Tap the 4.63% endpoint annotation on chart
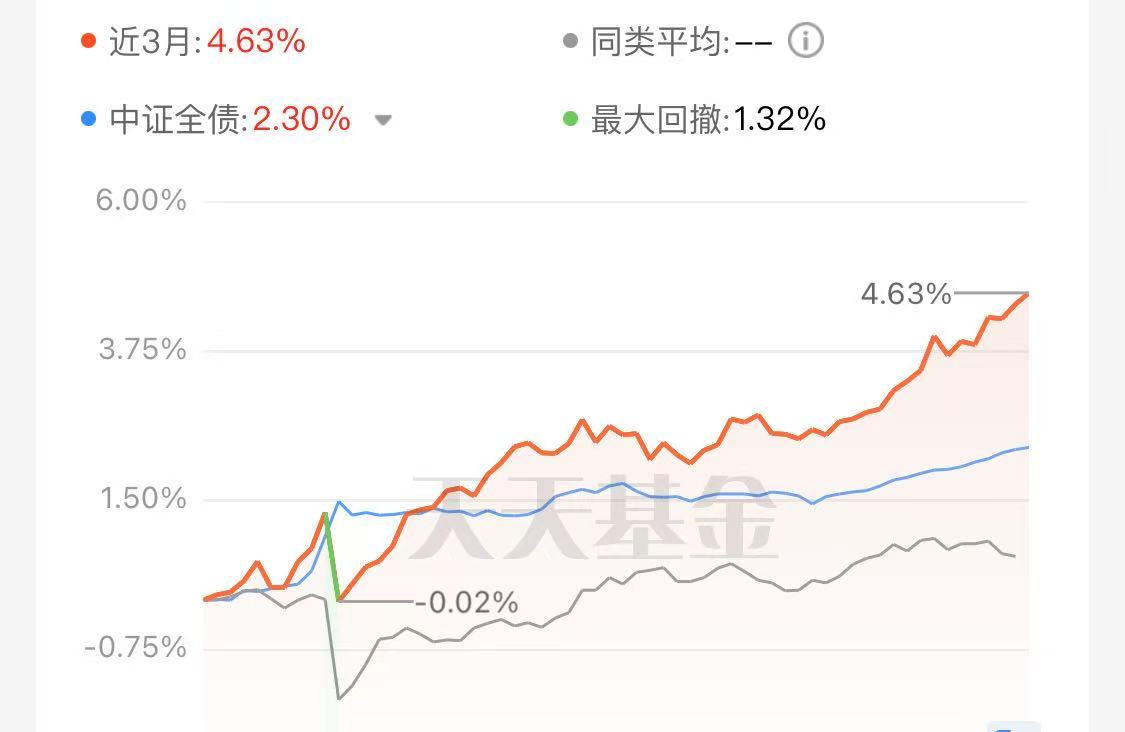 906,294
